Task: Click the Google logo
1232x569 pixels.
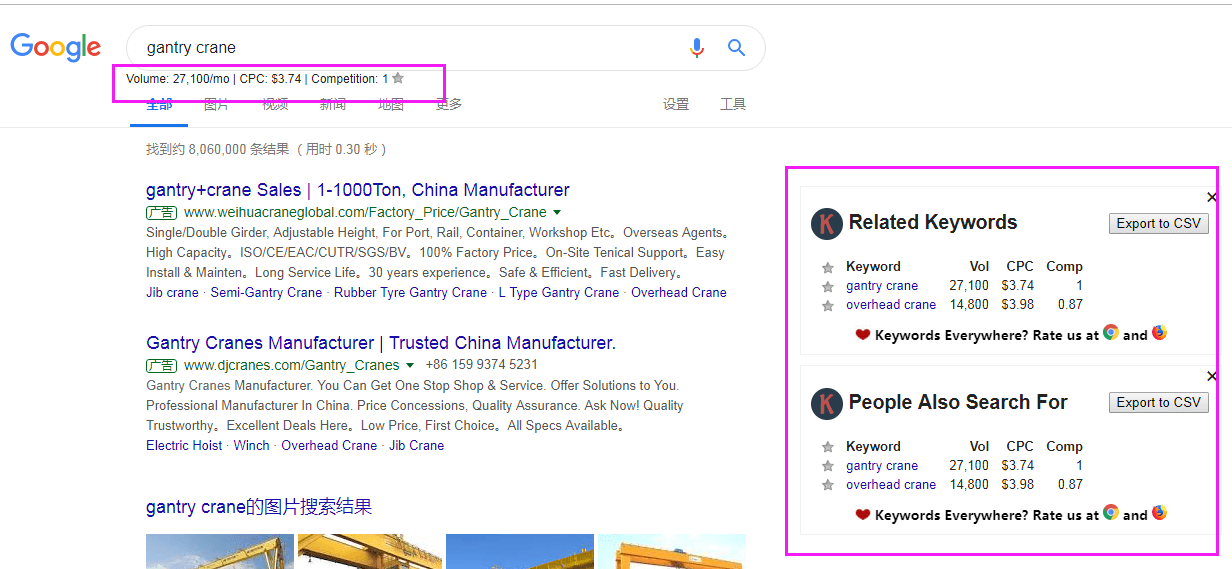Action: point(56,47)
